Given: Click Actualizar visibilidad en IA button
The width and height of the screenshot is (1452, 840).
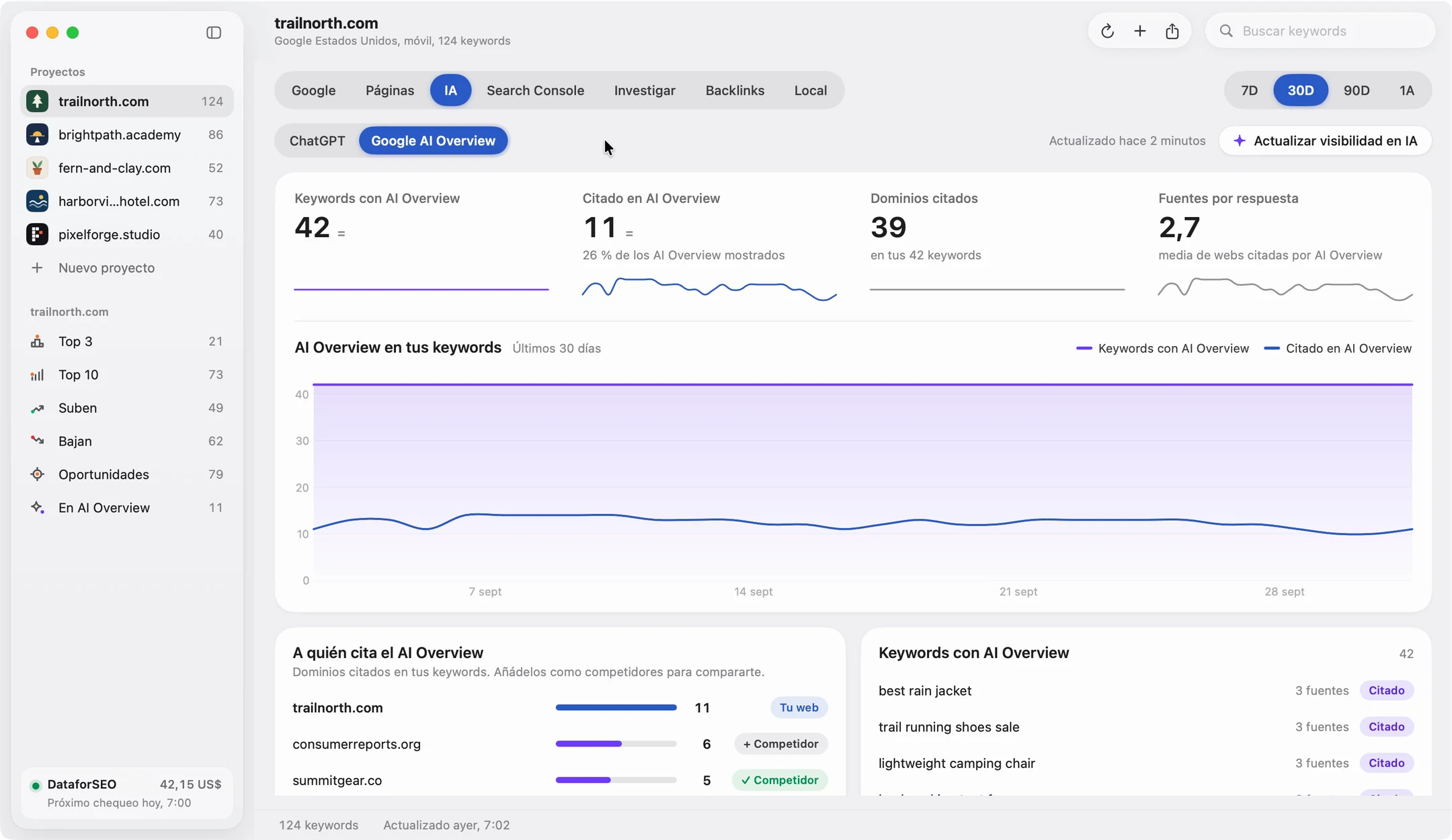Looking at the screenshot, I should 1325,140.
